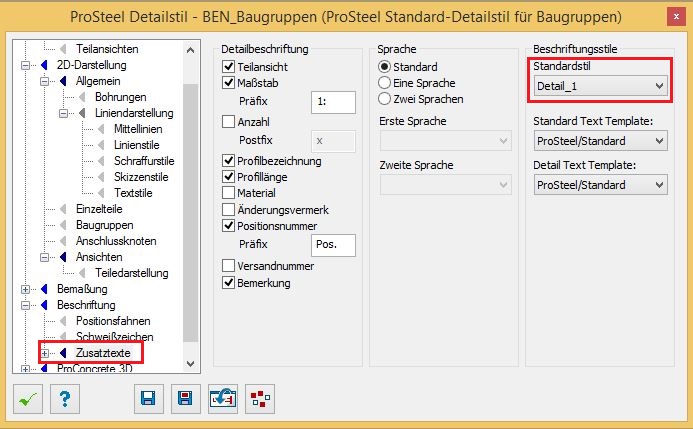This screenshot has width=693, height=429.
Task: Expand the Bemaßung tree node
Action: (x=26, y=289)
